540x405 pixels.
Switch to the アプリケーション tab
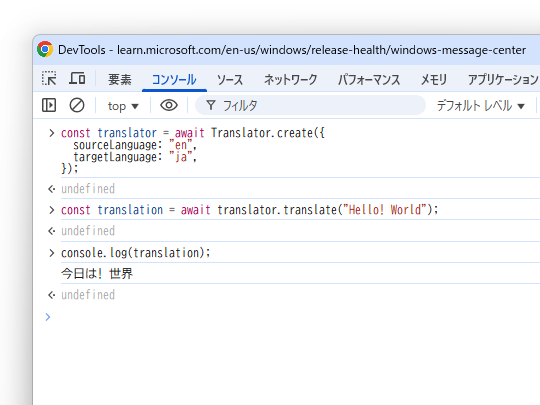point(503,80)
